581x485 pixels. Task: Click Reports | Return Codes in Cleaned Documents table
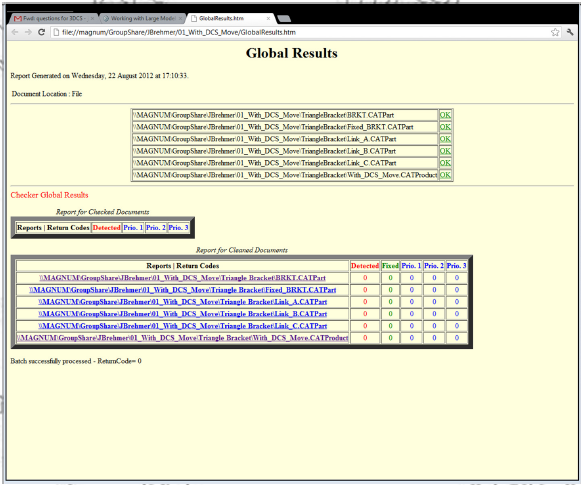(x=183, y=266)
